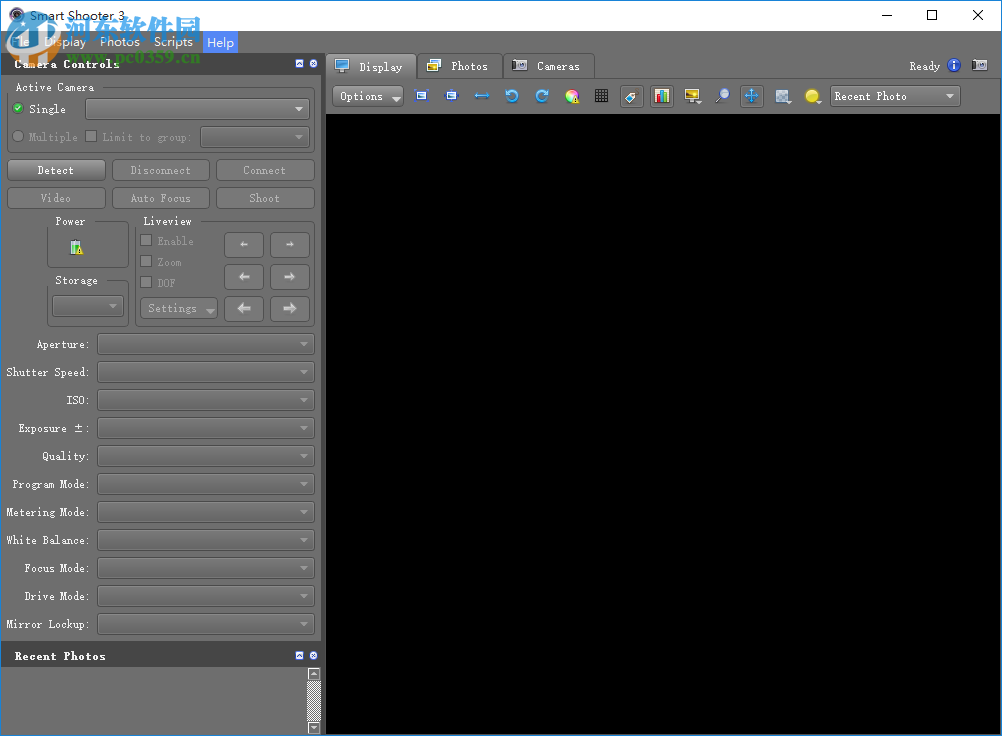1002x736 pixels.
Task: Check the Limit to group checkbox
Action: tap(91, 137)
